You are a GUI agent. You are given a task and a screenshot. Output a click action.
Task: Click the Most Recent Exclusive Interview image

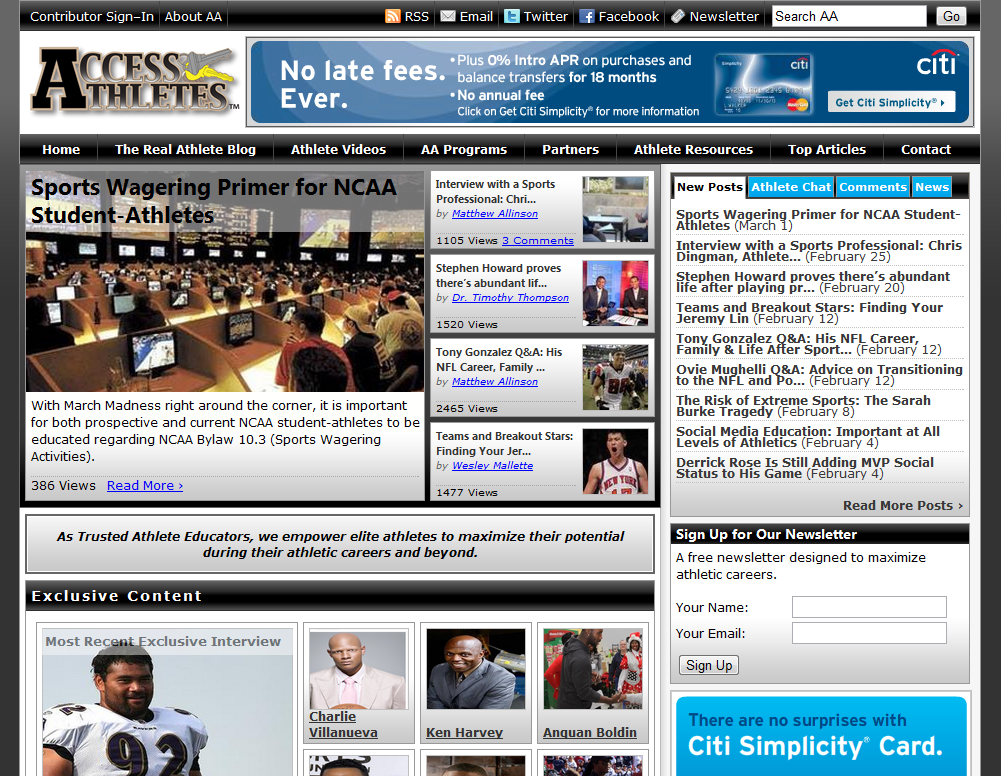pos(167,702)
